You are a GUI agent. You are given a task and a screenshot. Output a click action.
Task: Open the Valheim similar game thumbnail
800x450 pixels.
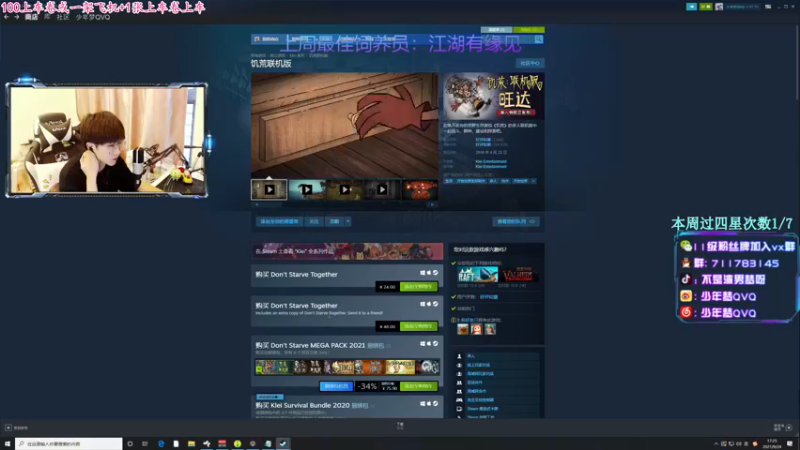pos(518,274)
